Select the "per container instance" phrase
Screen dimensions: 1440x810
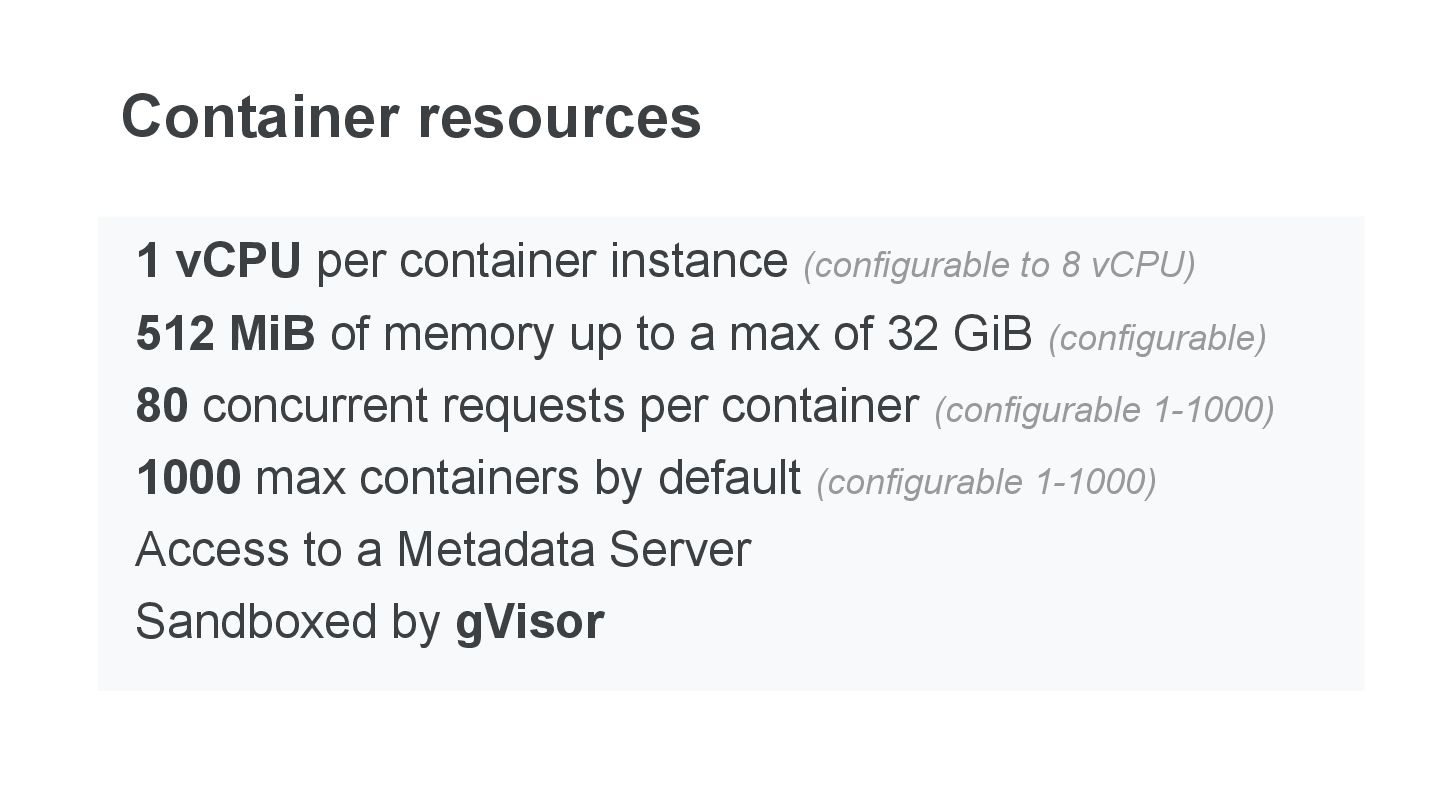551,262
